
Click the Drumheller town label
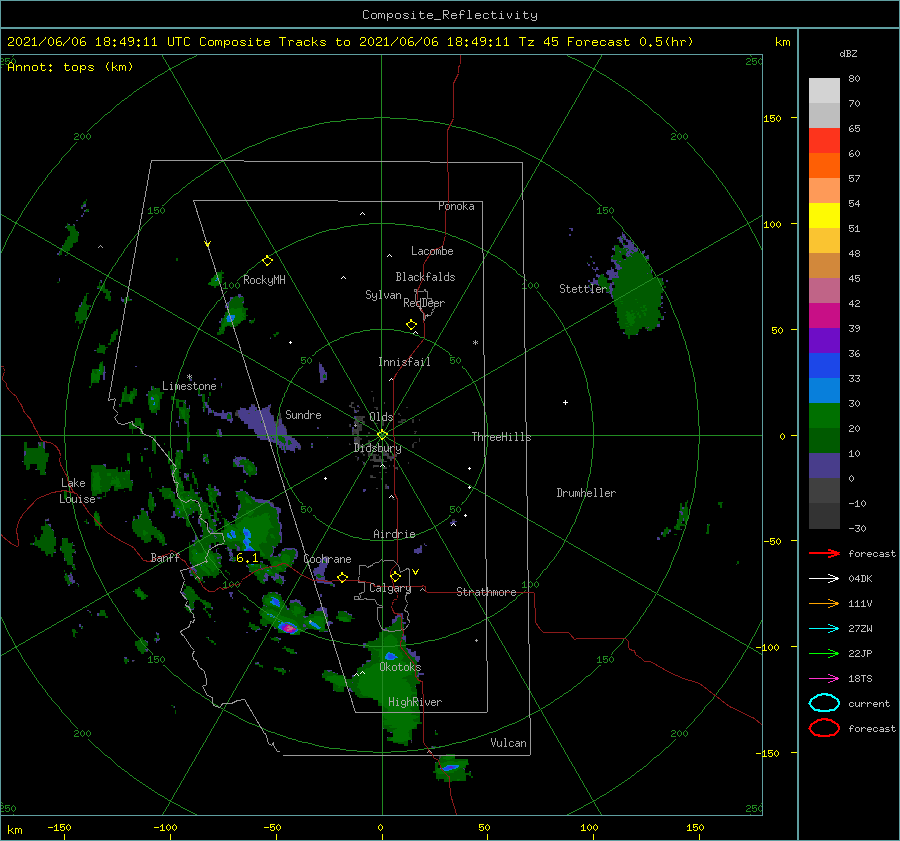[x=586, y=493]
